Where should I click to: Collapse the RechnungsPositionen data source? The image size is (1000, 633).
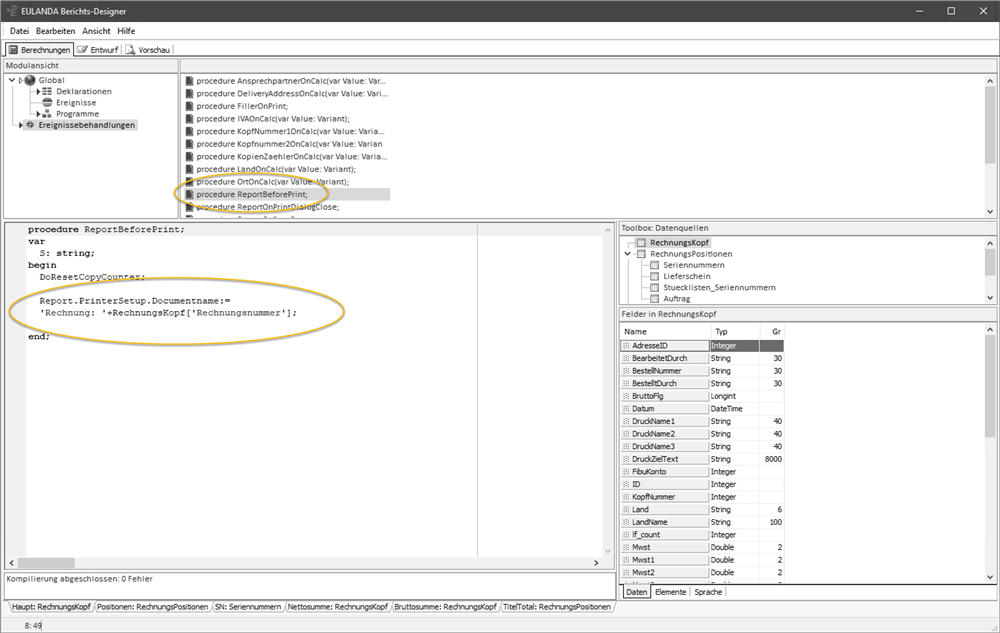tap(628, 254)
